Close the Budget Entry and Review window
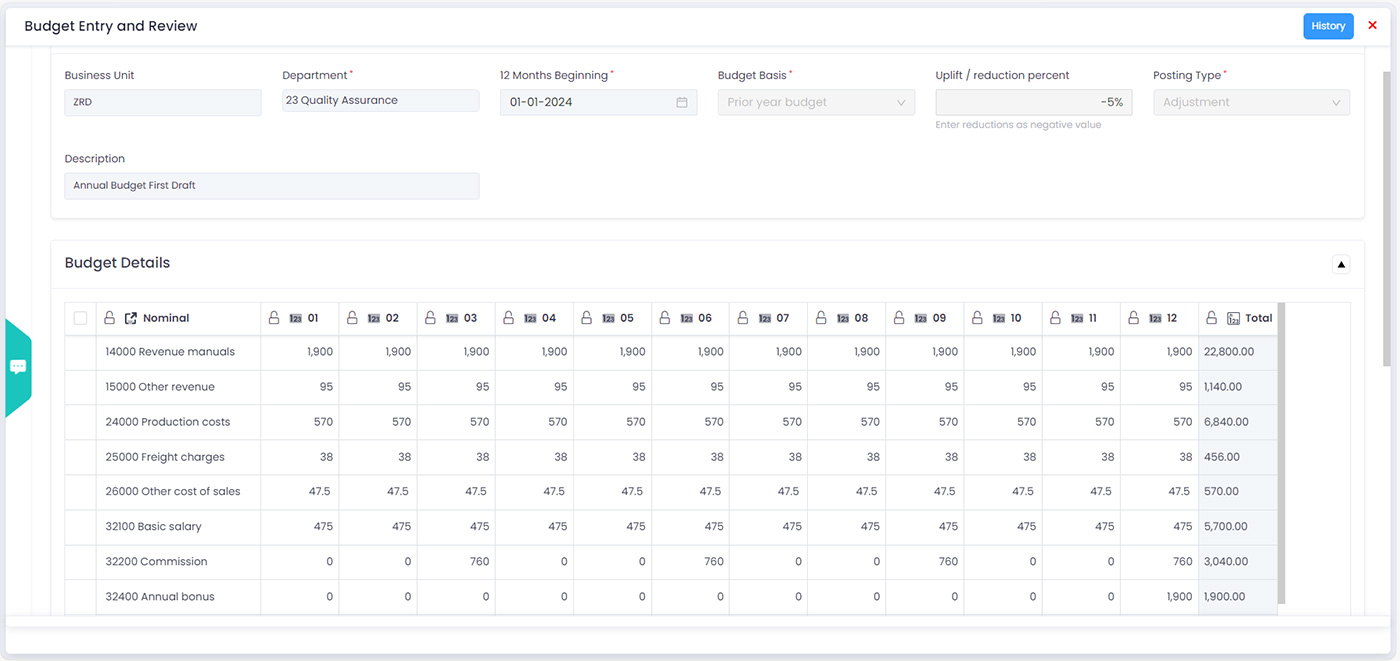 tap(1372, 26)
